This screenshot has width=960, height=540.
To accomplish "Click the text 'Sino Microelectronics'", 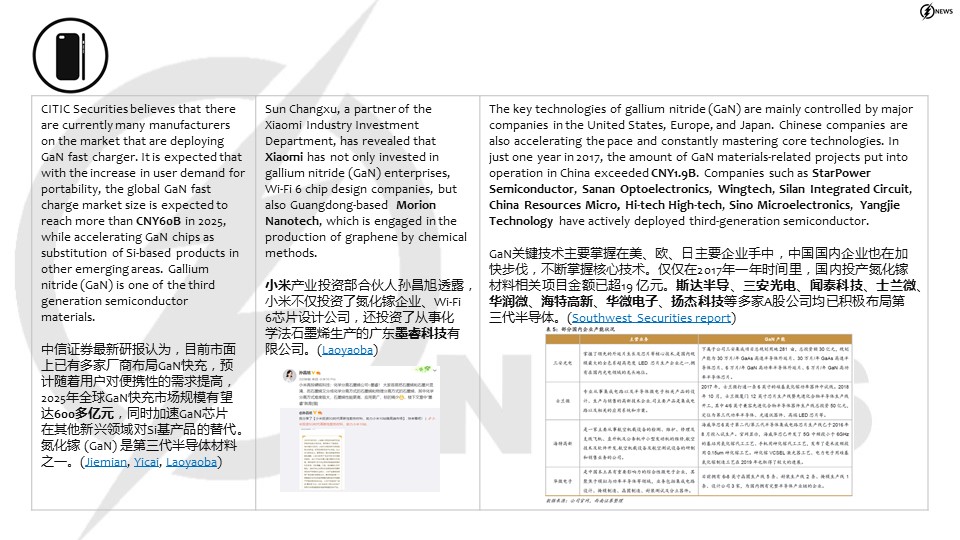I will click(790, 205).
